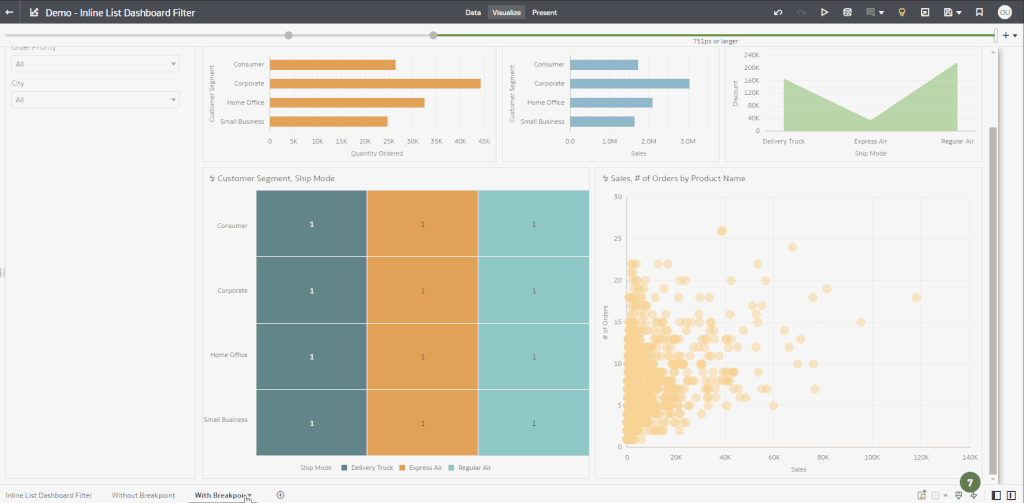Click the bookmark icon in header
The width and height of the screenshot is (1024, 503).
coord(979,13)
